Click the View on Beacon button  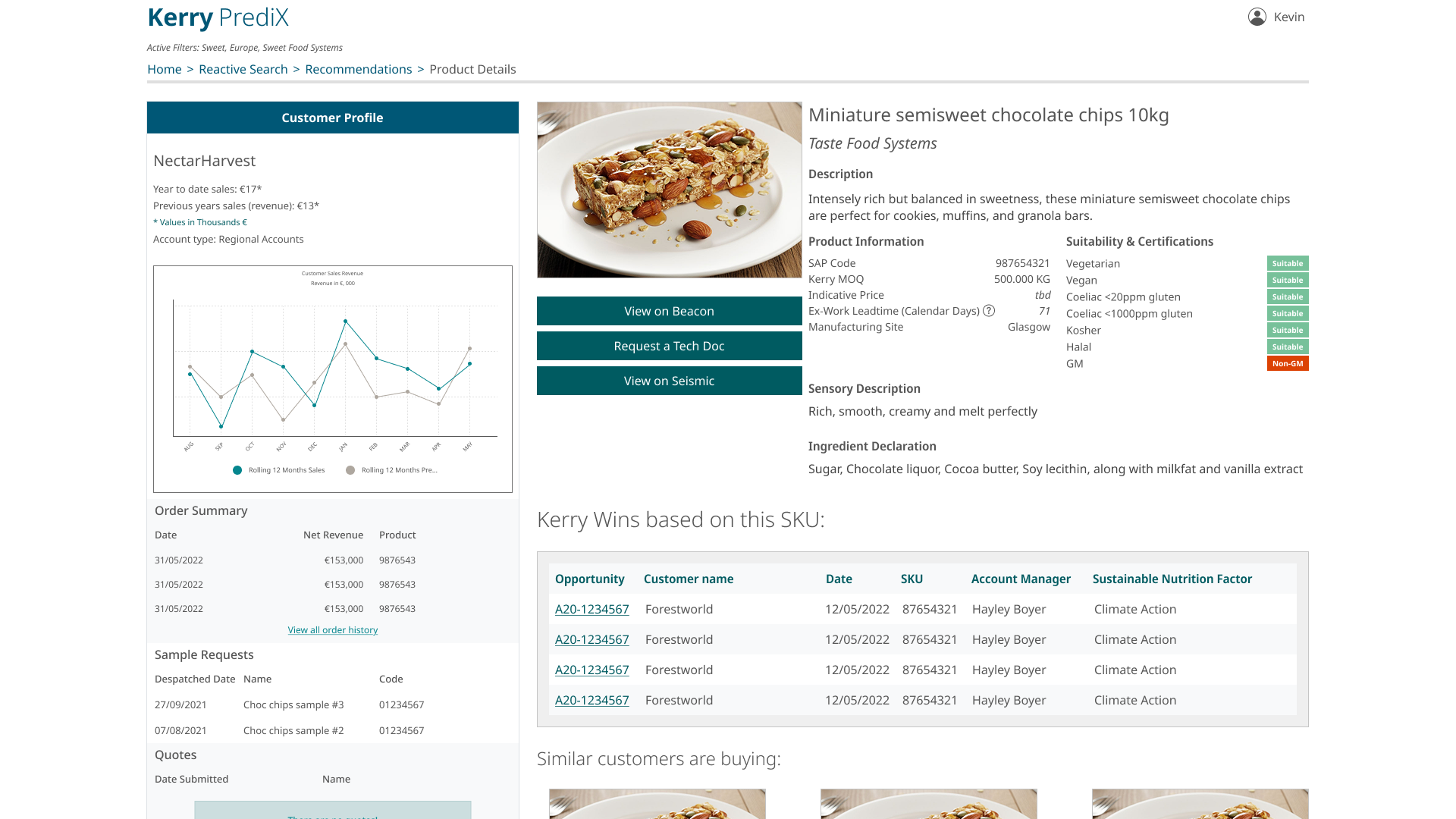669,311
